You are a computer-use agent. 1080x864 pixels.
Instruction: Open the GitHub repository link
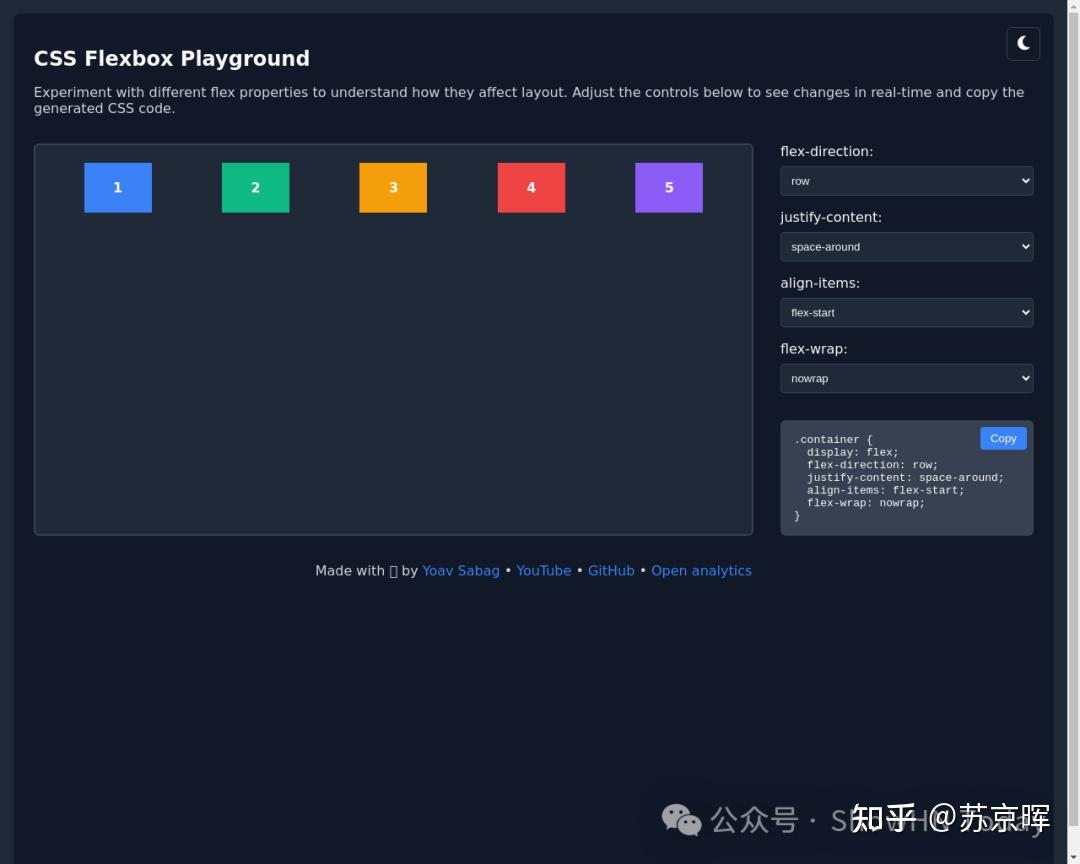pos(611,570)
